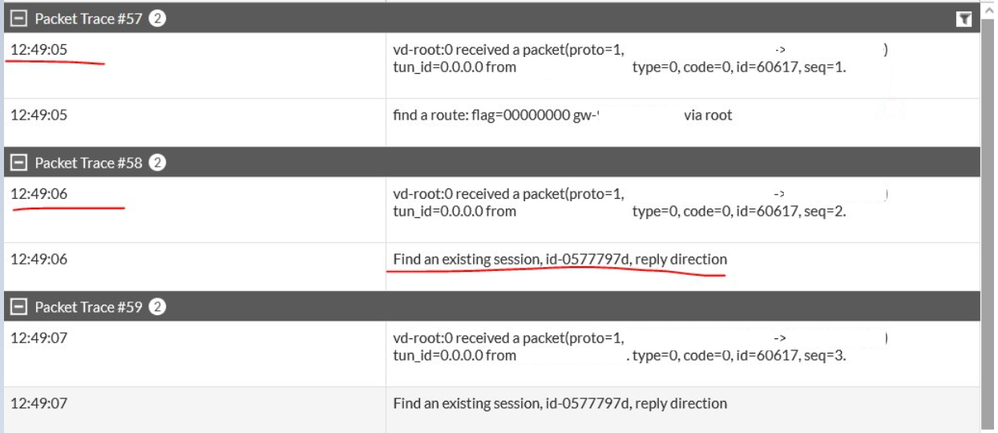This screenshot has height=433, width=998.
Task: Click the underlined 12:49:05 timestamp
Action: click(x=39, y=50)
